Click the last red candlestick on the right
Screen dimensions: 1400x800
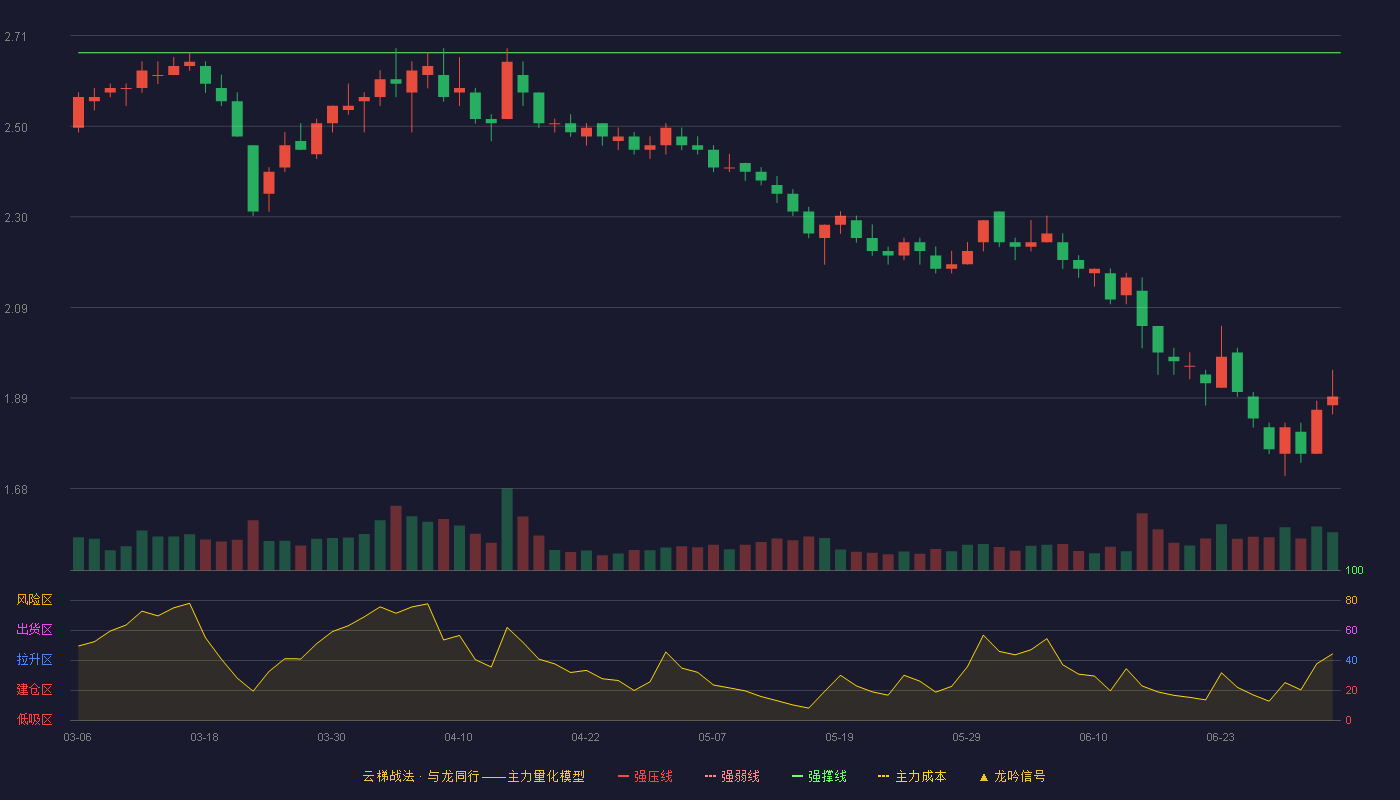(1332, 400)
